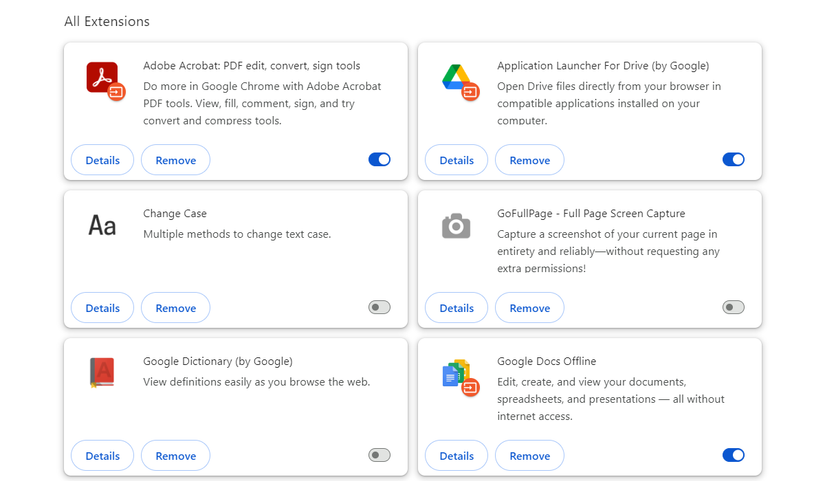825x481 pixels.
Task: View Details of Application Launcher For Drive
Action: [x=456, y=160]
